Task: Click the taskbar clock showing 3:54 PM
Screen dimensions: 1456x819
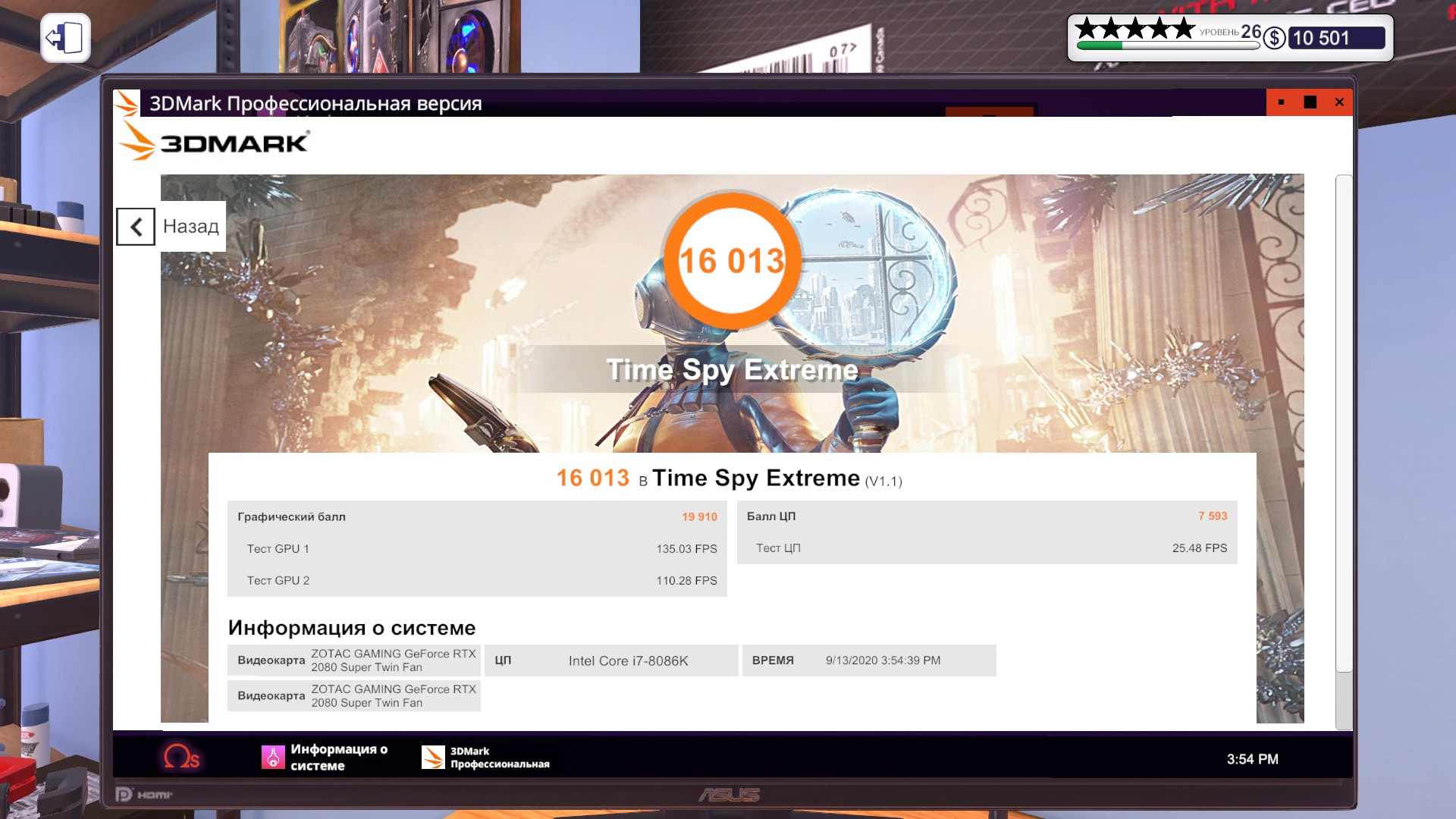Action: (x=1252, y=759)
